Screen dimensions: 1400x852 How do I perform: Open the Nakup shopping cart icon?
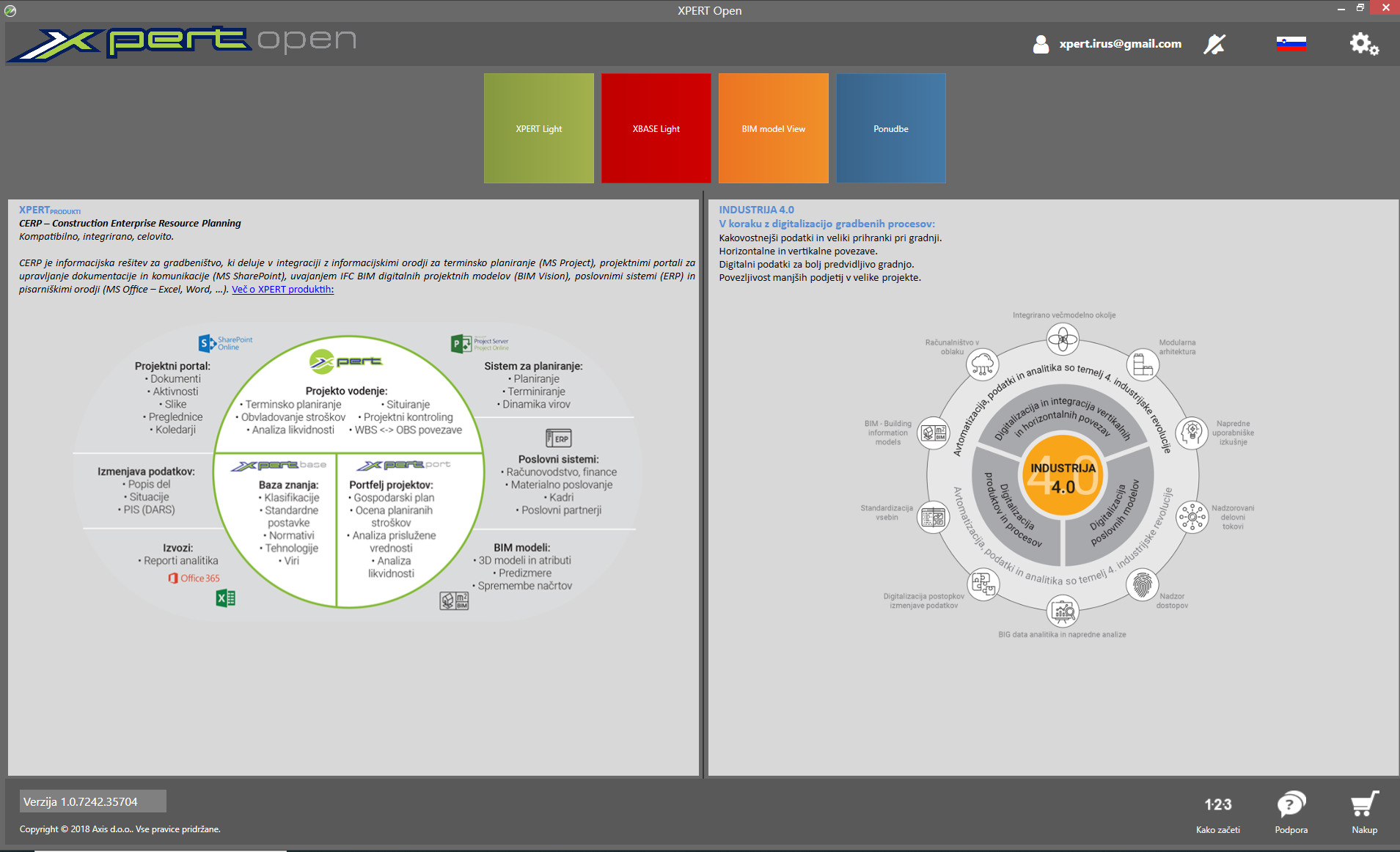click(1364, 805)
